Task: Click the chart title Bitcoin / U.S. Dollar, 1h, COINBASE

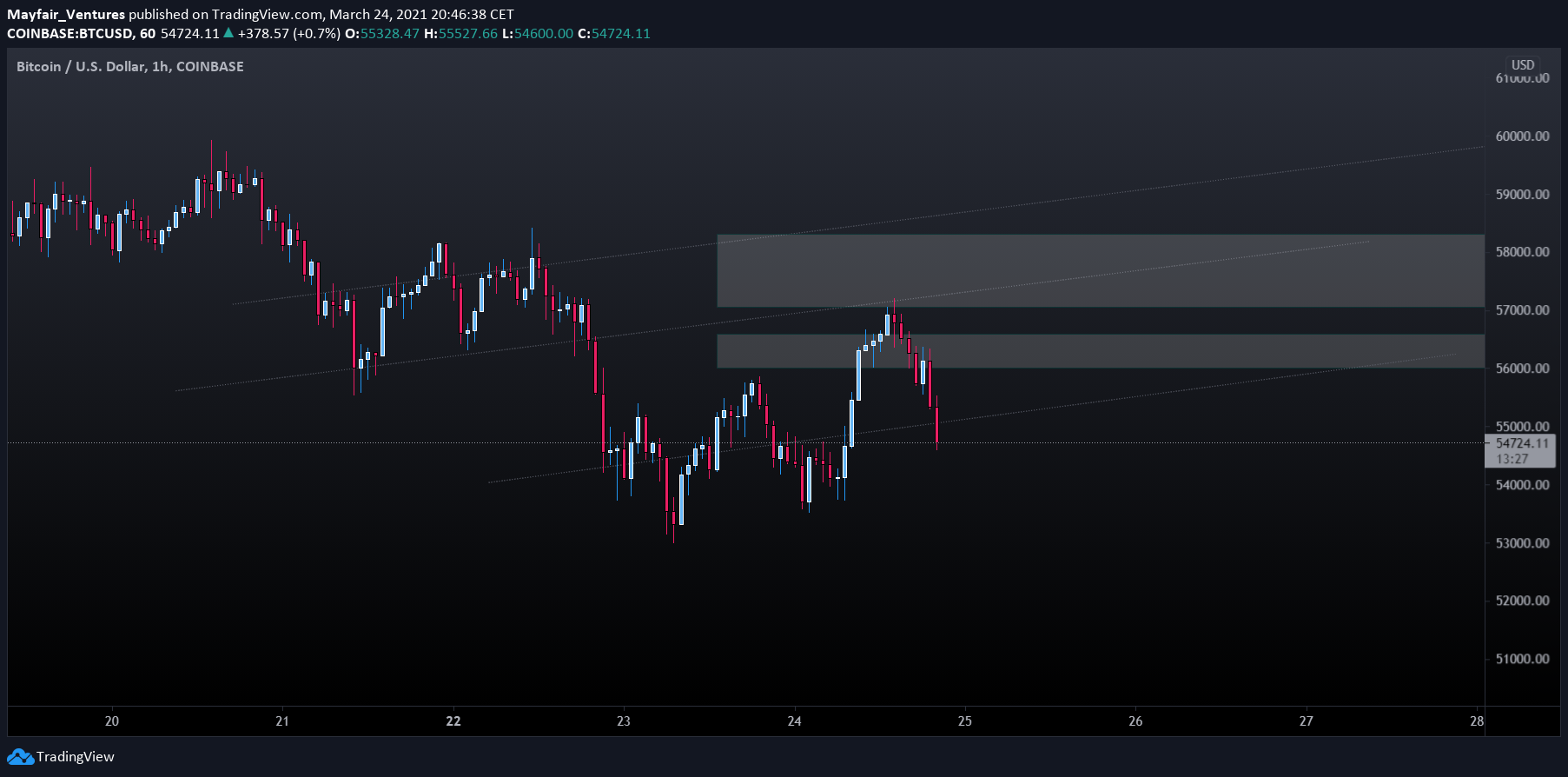Action: click(130, 67)
